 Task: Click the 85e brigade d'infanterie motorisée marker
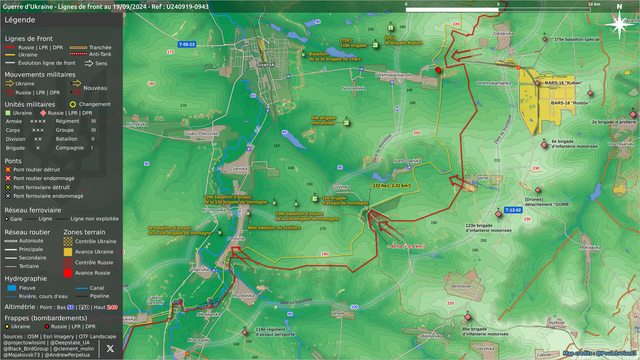[x=468, y=317]
